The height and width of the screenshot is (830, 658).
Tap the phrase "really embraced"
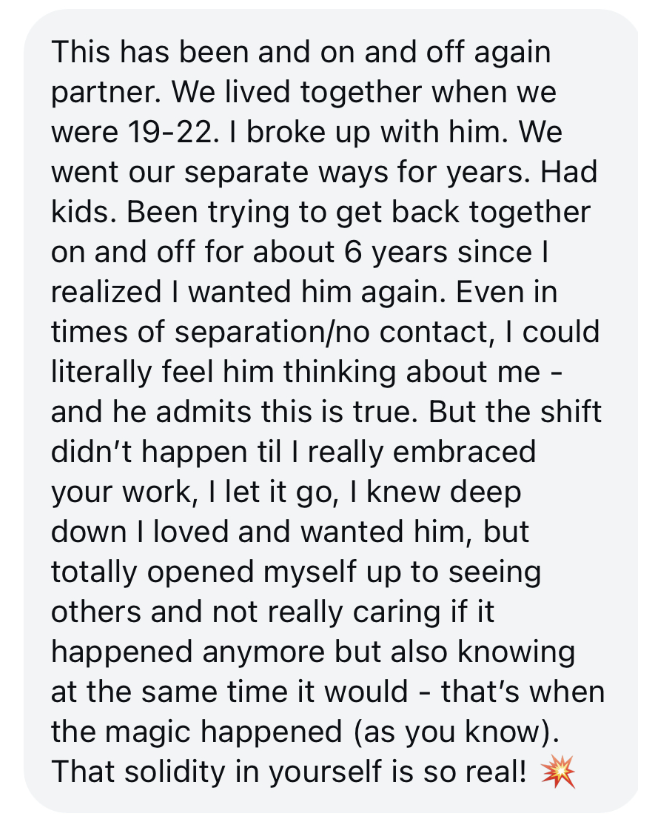tap(422, 452)
